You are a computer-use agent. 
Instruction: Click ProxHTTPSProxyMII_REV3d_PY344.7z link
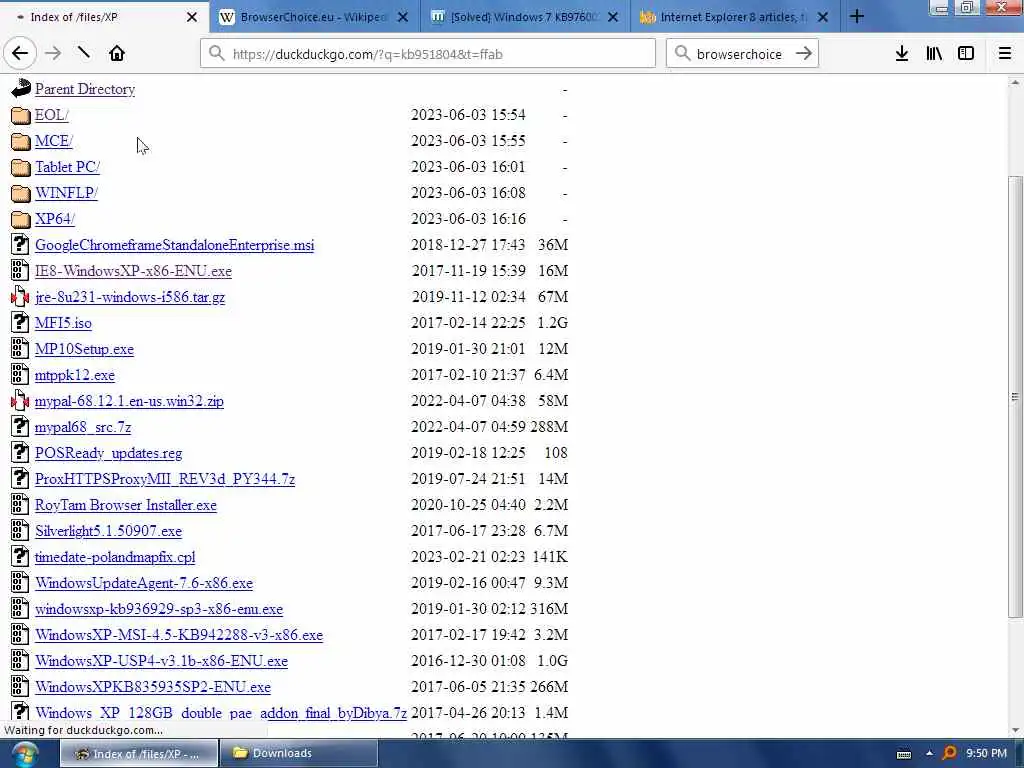click(165, 479)
